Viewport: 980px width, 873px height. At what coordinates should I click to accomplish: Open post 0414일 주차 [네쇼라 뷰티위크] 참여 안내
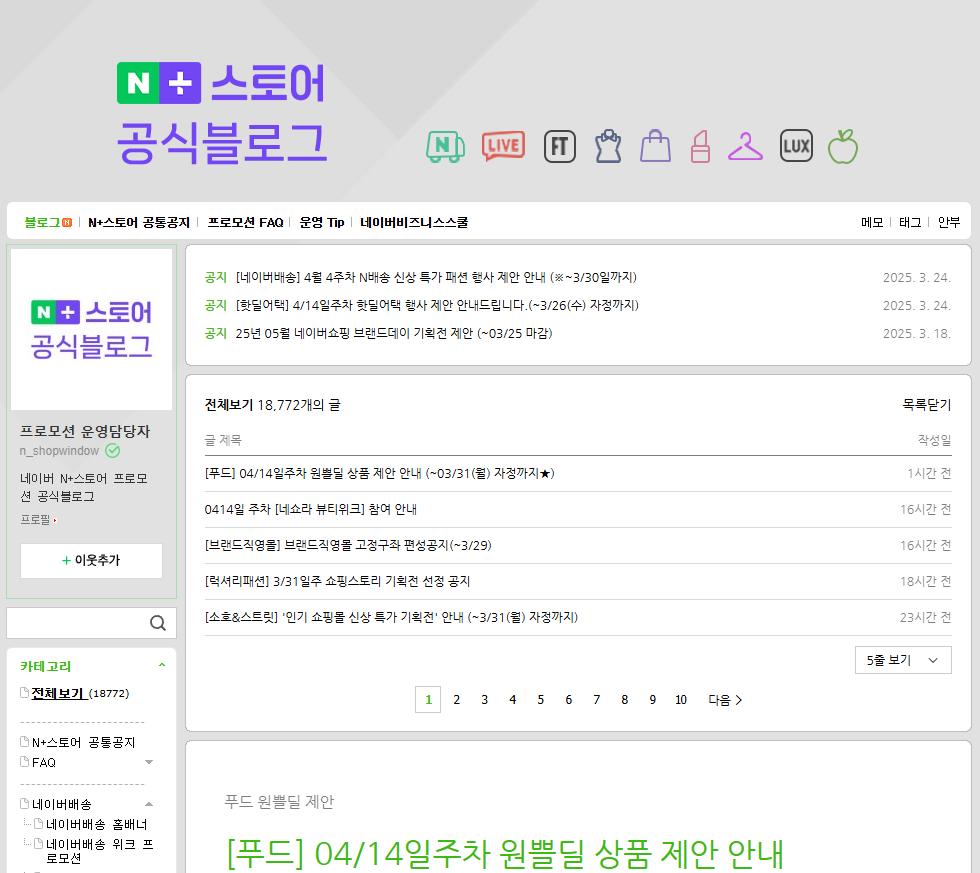tap(311, 509)
